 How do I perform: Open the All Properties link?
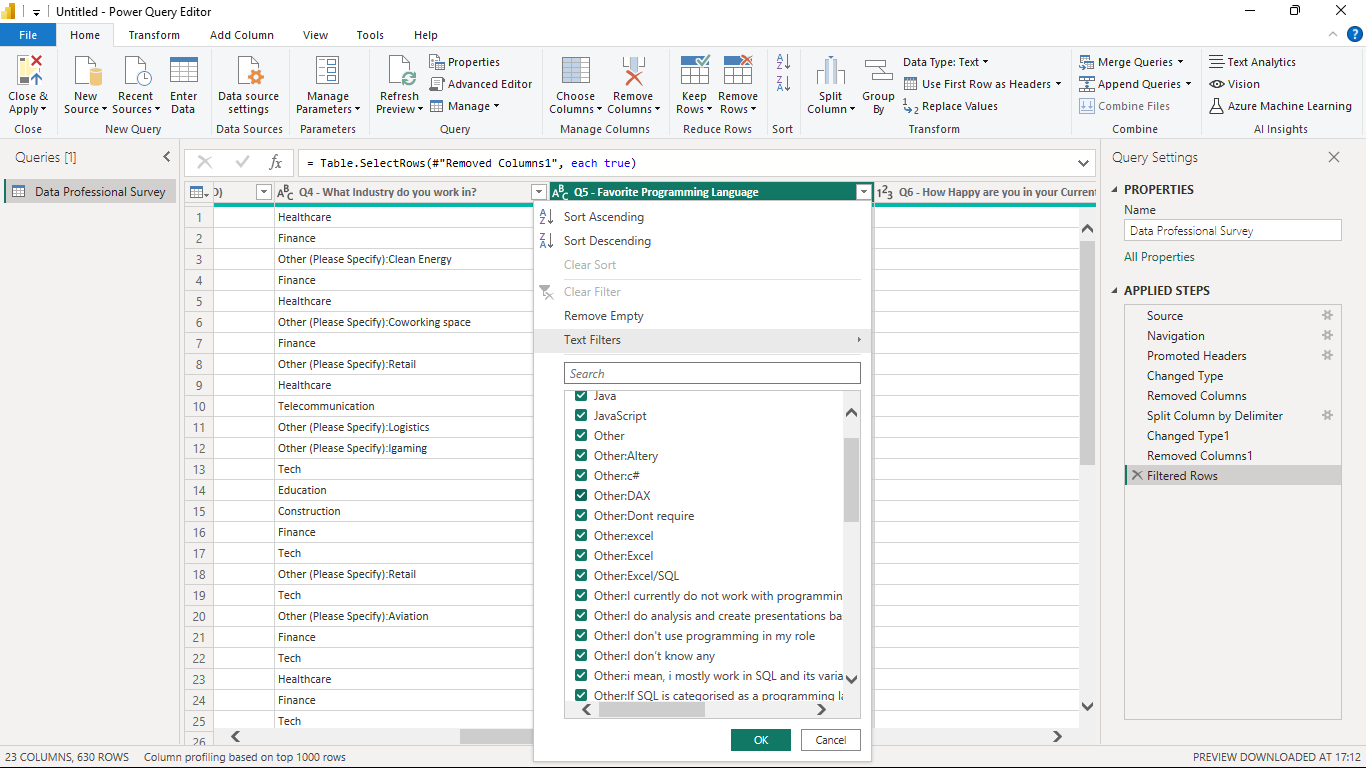pyautogui.click(x=1159, y=257)
